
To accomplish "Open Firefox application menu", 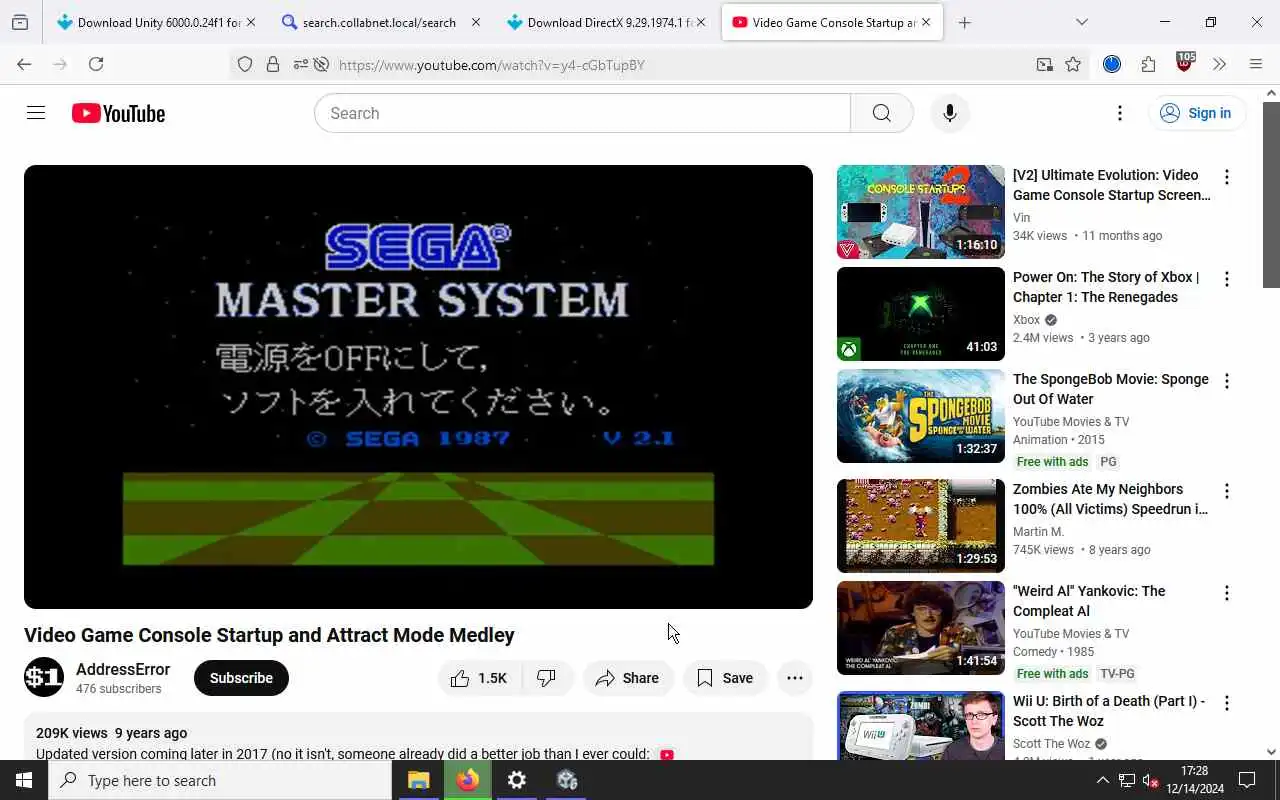I will coord(1256,64).
